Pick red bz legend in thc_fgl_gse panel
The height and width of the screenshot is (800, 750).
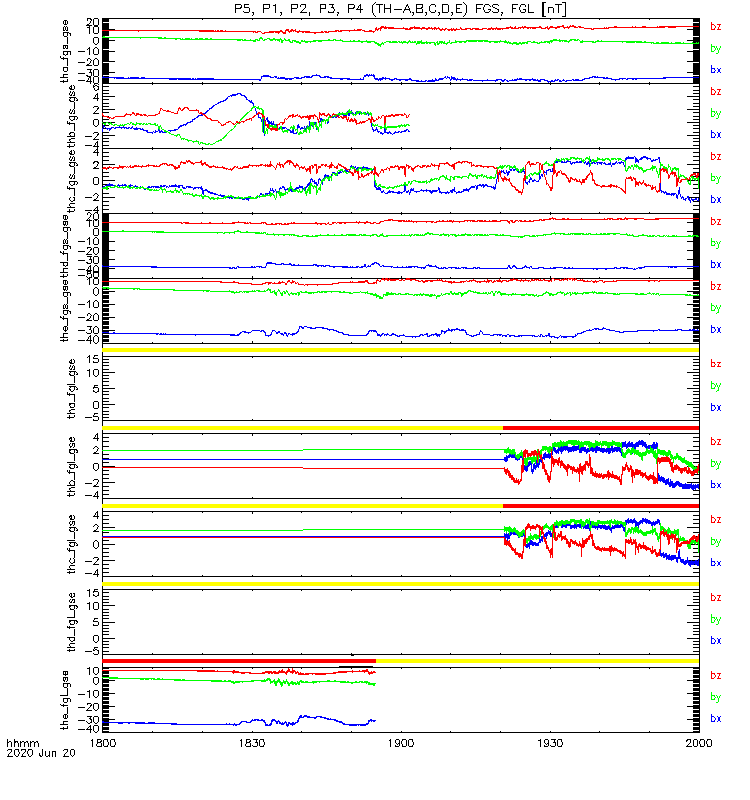click(716, 519)
